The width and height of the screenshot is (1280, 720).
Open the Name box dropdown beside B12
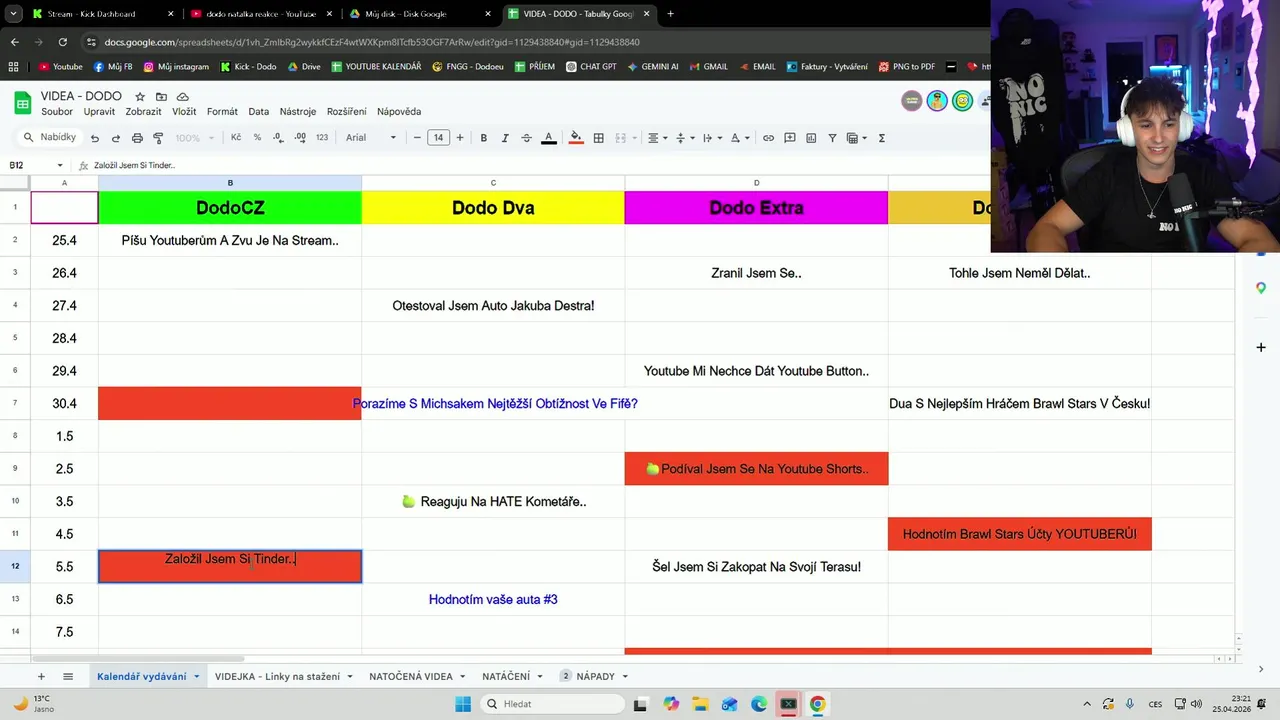[x=60, y=165]
